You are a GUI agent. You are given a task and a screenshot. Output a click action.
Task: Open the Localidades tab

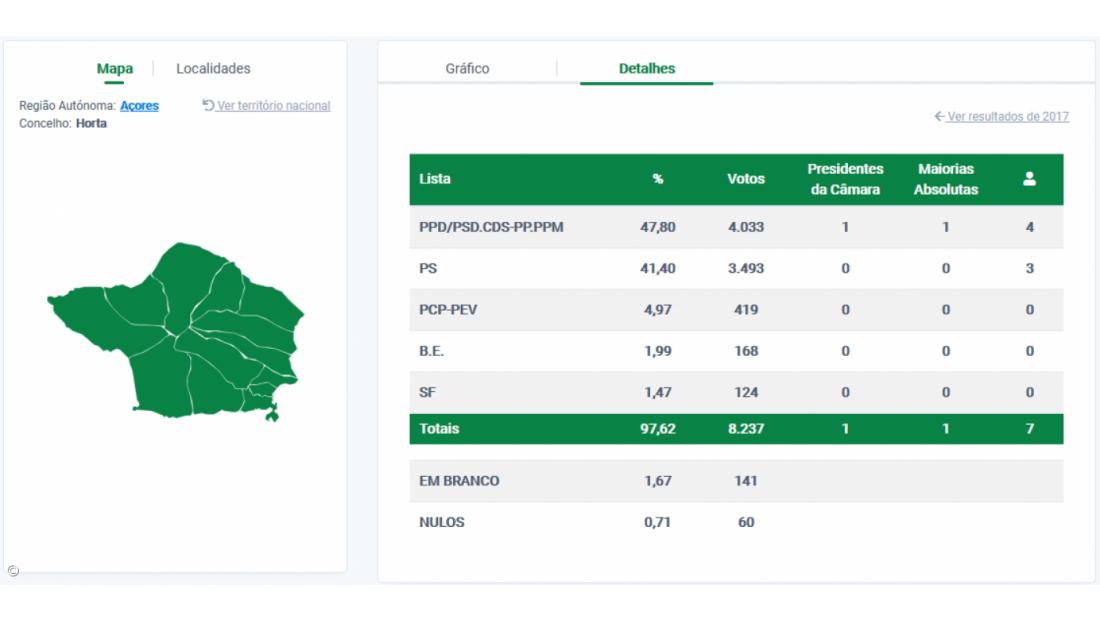pos(213,69)
